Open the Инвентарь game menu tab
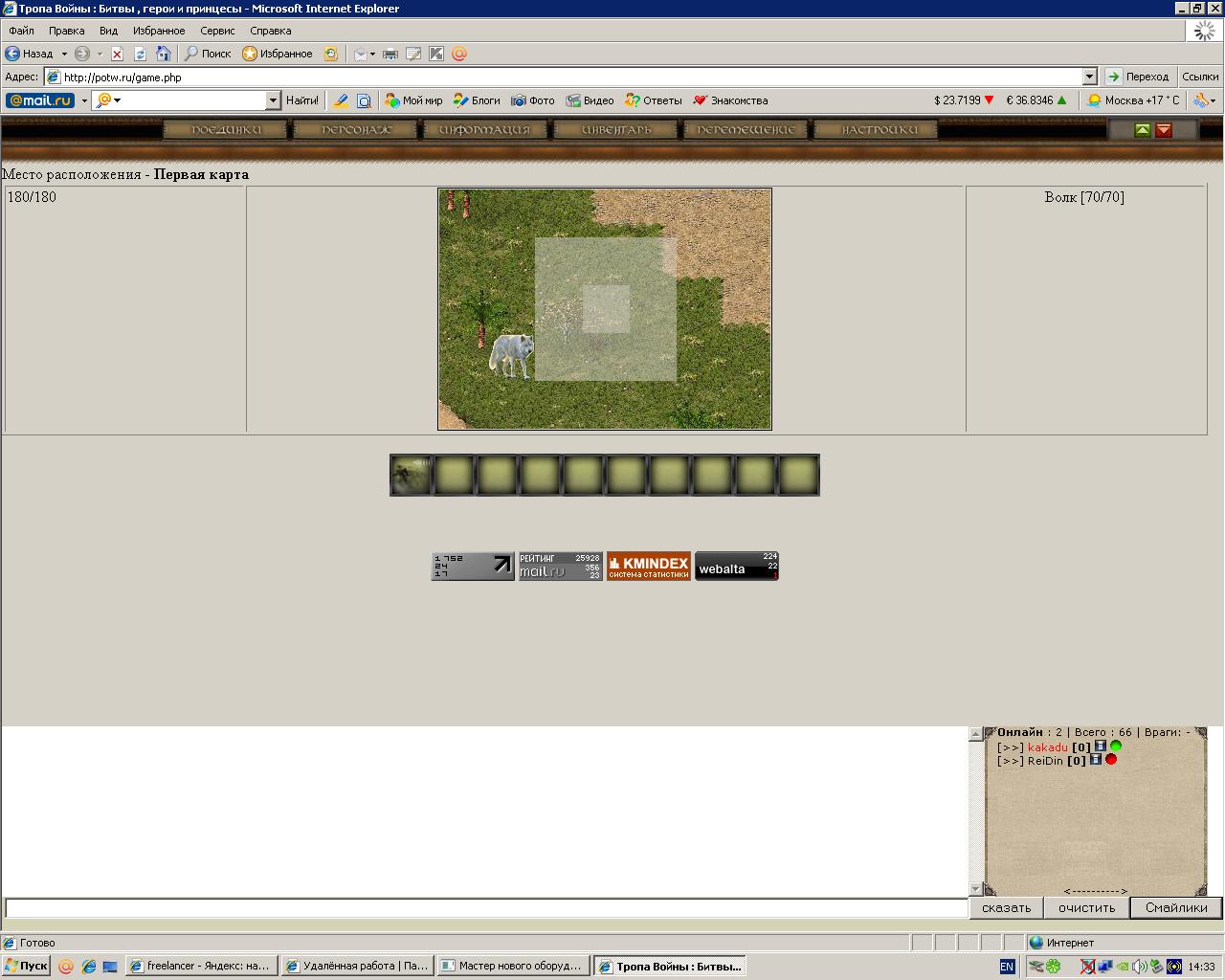 tap(616, 129)
